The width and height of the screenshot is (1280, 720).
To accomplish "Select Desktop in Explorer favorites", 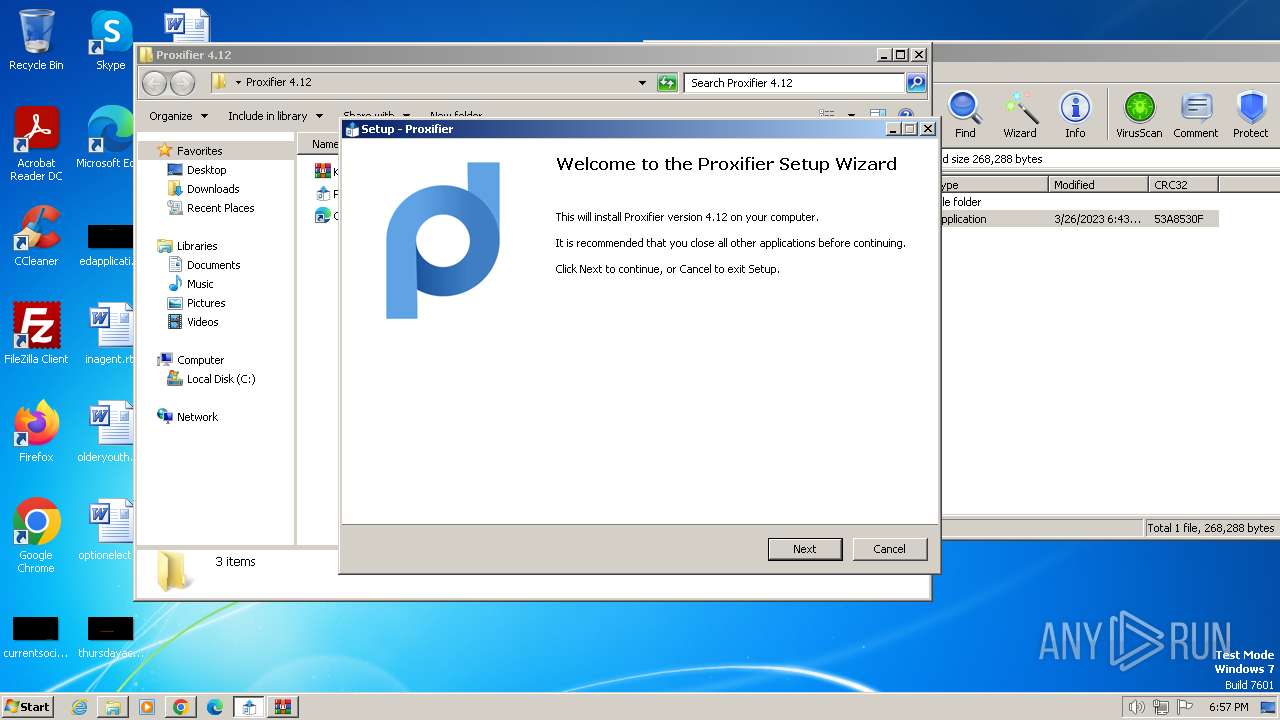I will click(x=206, y=170).
